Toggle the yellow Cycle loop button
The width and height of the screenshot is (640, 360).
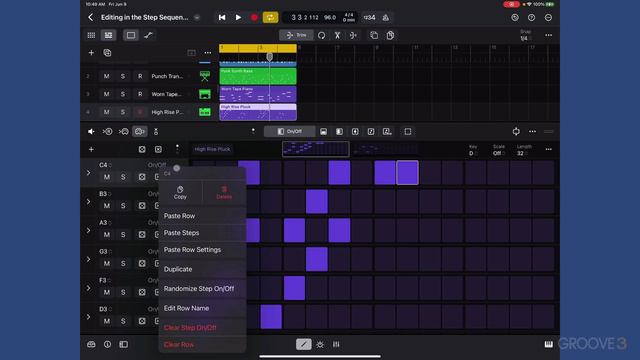pos(270,18)
